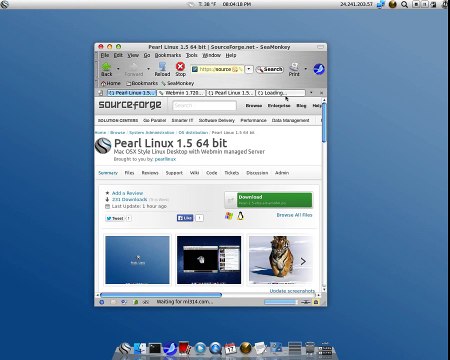Viewport: 450px width, 360px height.
Task: Click the new tab icon left of tabs
Action: (101, 93)
